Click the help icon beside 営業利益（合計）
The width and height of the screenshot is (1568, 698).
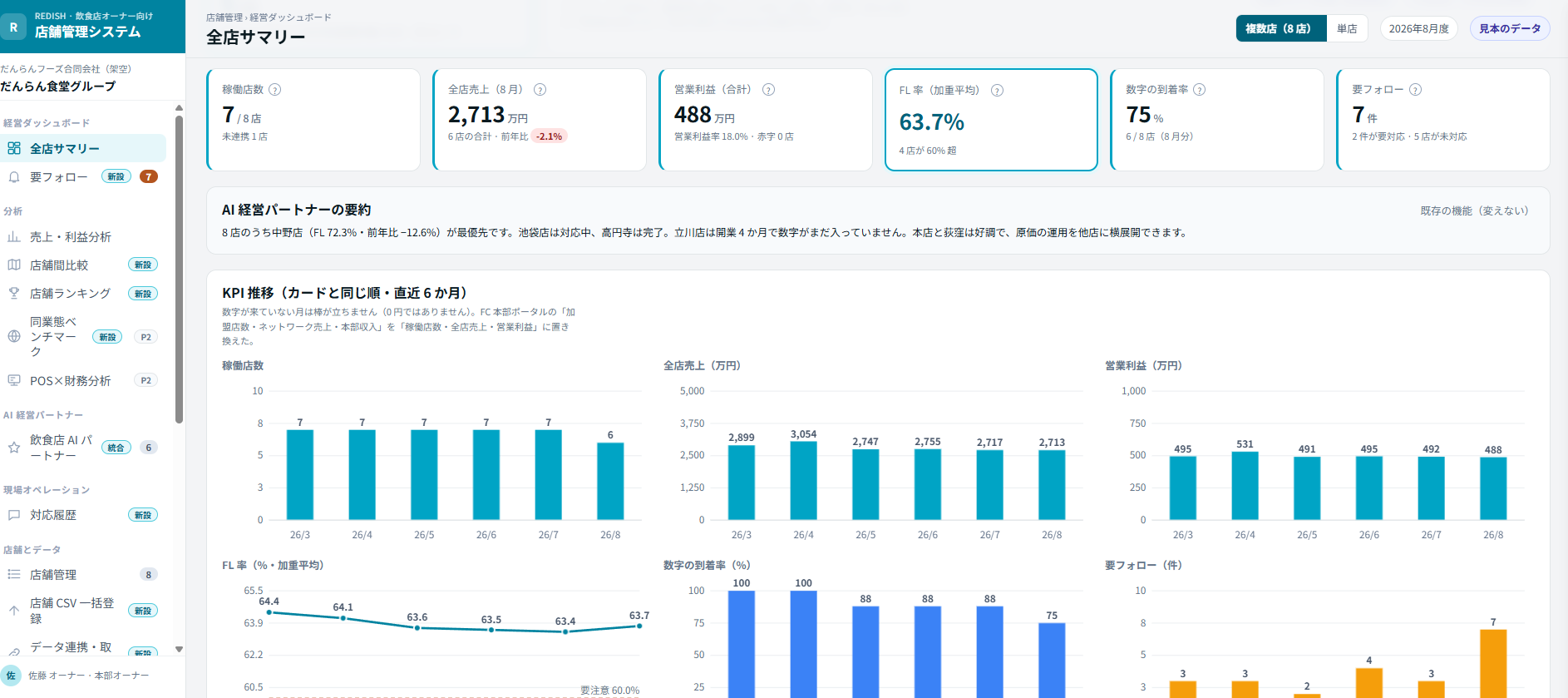coord(769,90)
